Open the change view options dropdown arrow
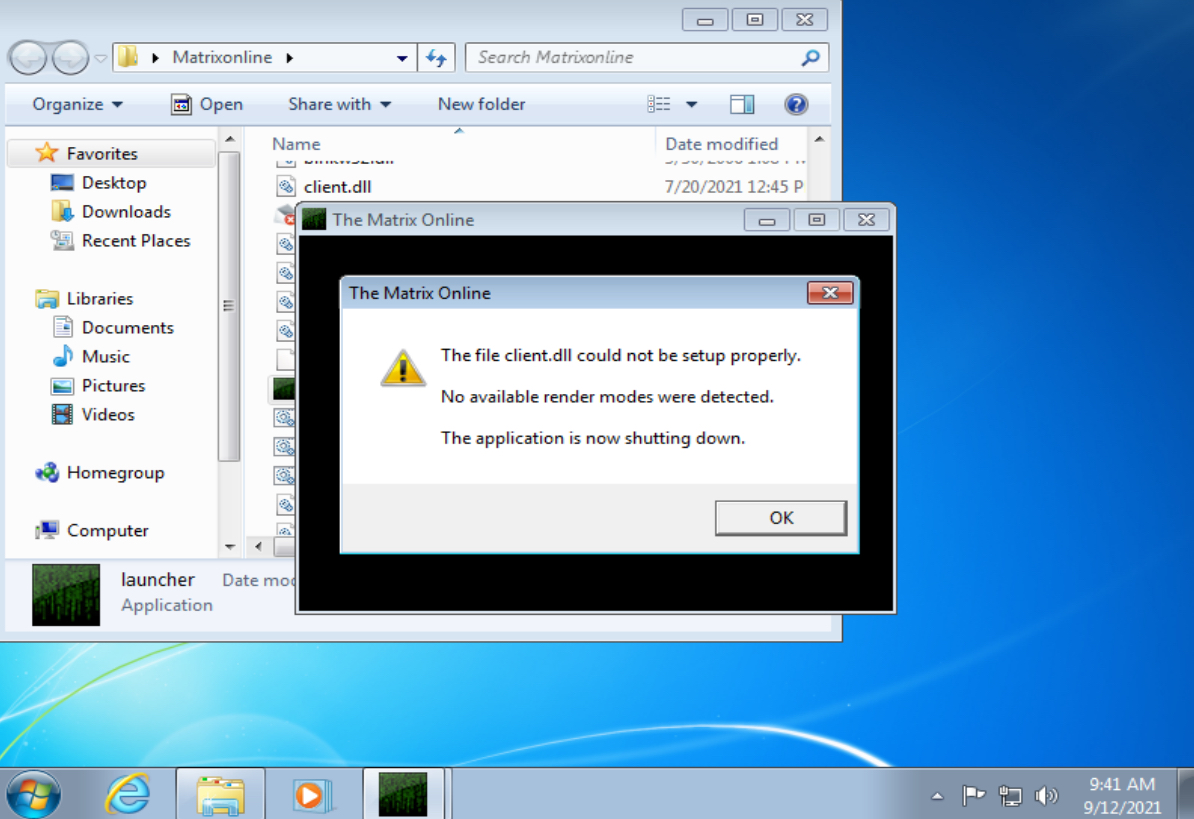This screenshot has height=819, width=1194. [691, 104]
